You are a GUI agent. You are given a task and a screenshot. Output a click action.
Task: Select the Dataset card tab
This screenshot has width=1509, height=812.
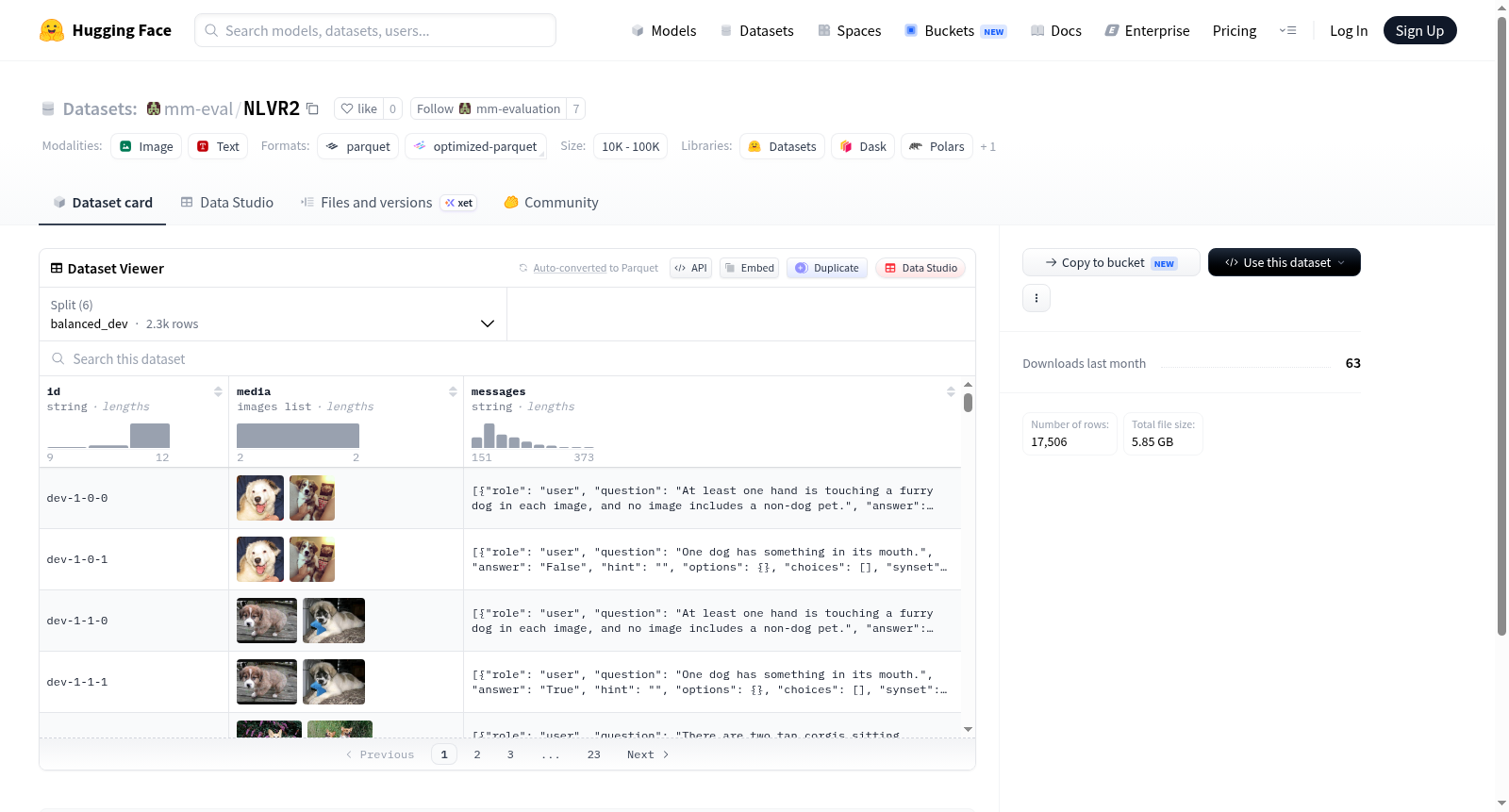pos(103,203)
